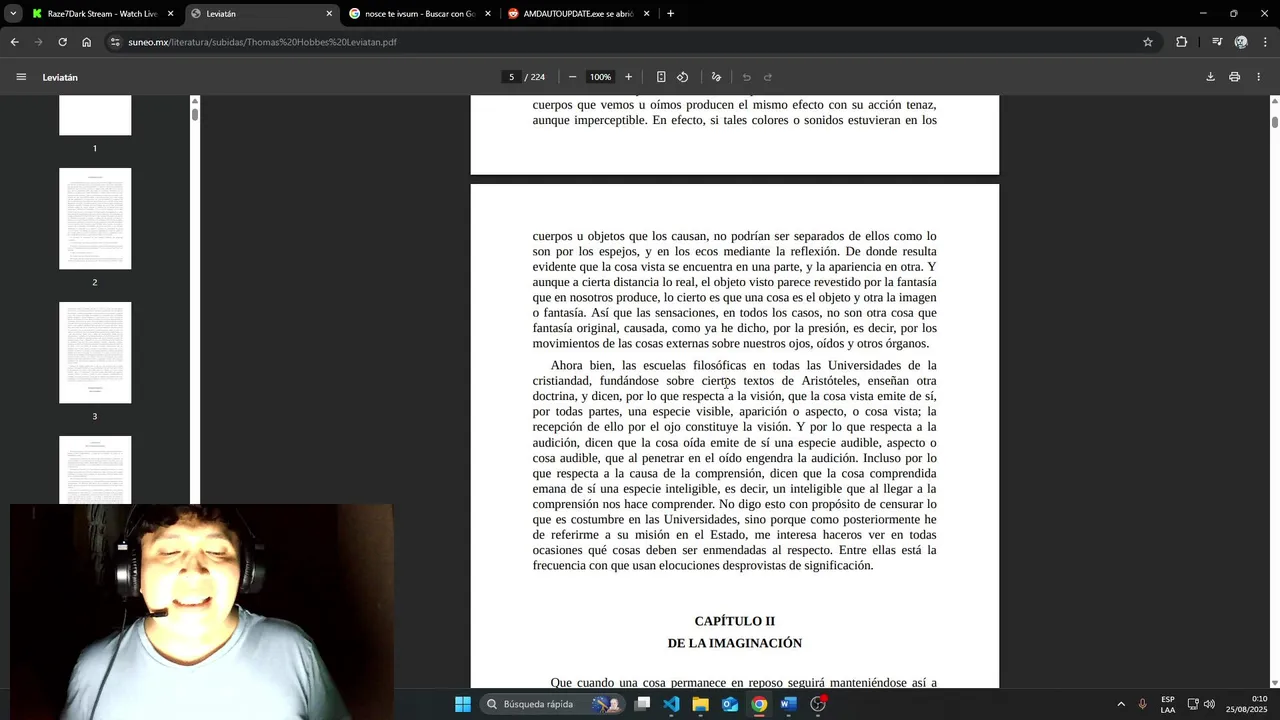
Task: Rotate the PDF counterclockwise
Action: [683, 77]
